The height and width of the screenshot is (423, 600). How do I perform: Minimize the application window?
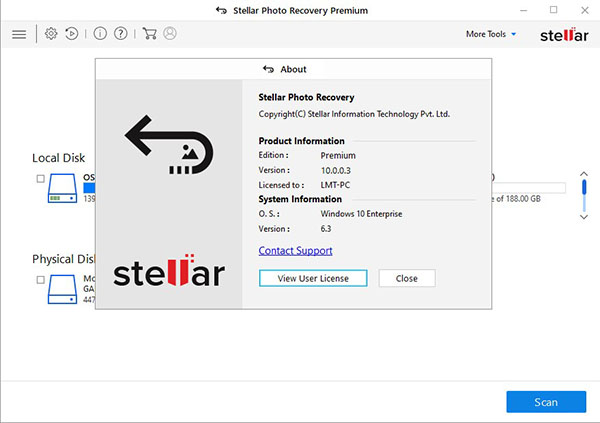tap(523, 10)
